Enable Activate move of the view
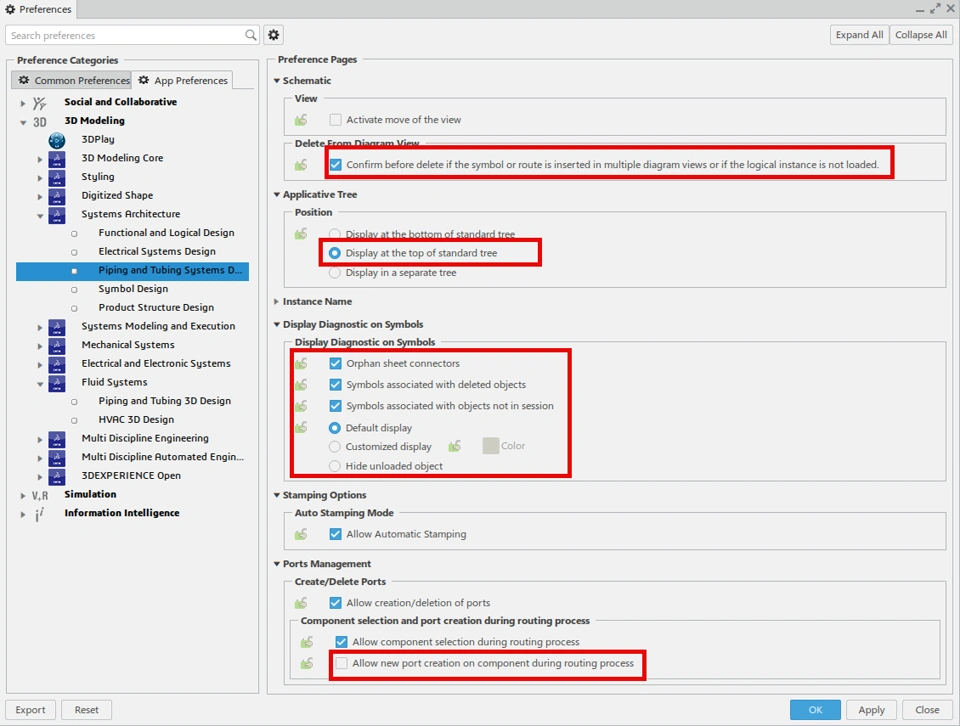 (x=336, y=120)
